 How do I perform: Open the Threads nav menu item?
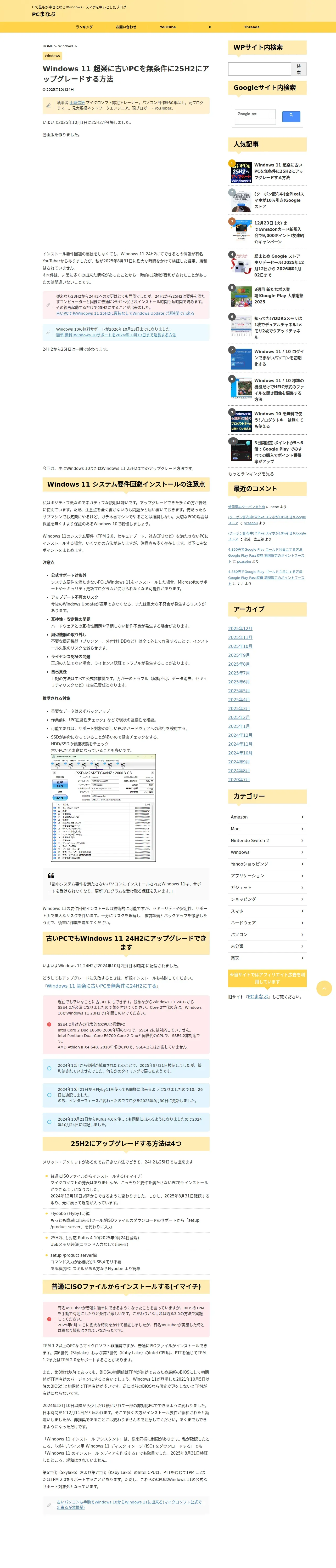[251, 27]
